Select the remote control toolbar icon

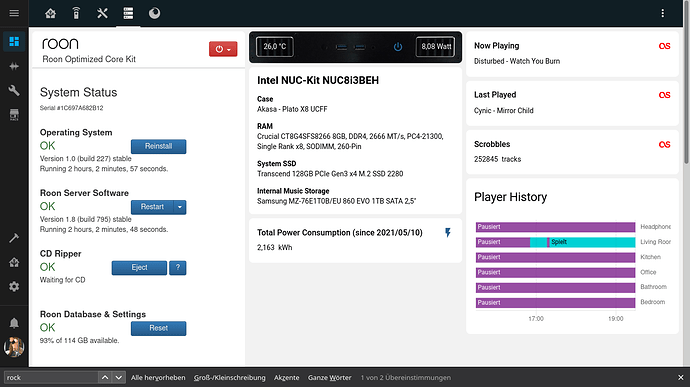[x=76, y=13]
